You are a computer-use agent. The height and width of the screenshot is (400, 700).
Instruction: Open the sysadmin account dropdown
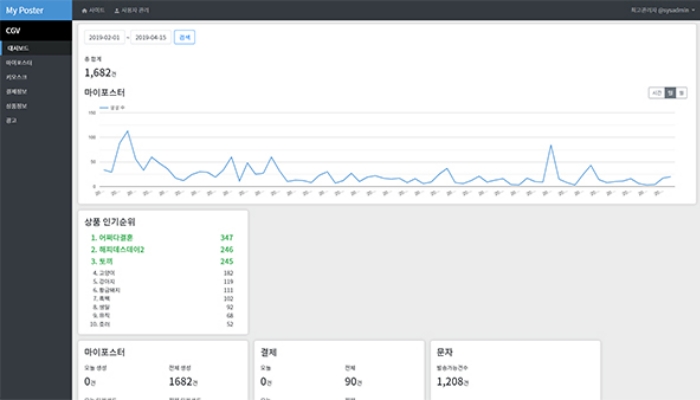(x=662, y=10)
